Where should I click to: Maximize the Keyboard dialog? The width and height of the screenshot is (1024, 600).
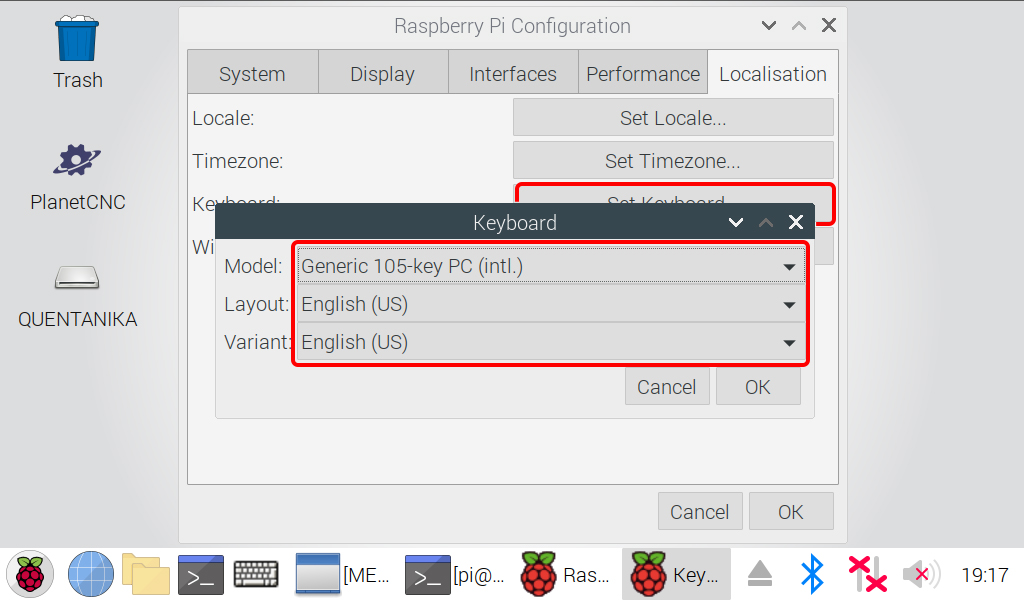[766, 222]
